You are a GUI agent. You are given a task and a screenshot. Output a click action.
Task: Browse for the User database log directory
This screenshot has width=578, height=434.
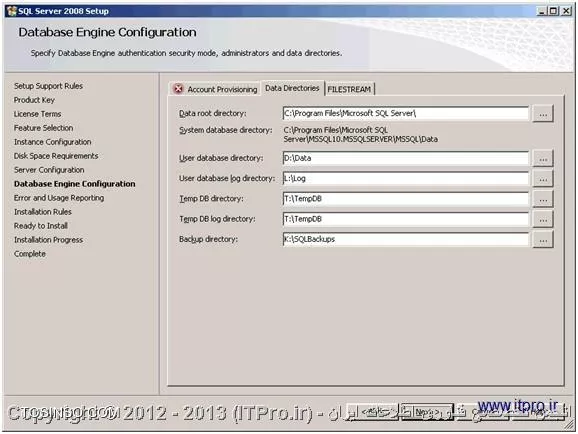(x=543, y=179)
